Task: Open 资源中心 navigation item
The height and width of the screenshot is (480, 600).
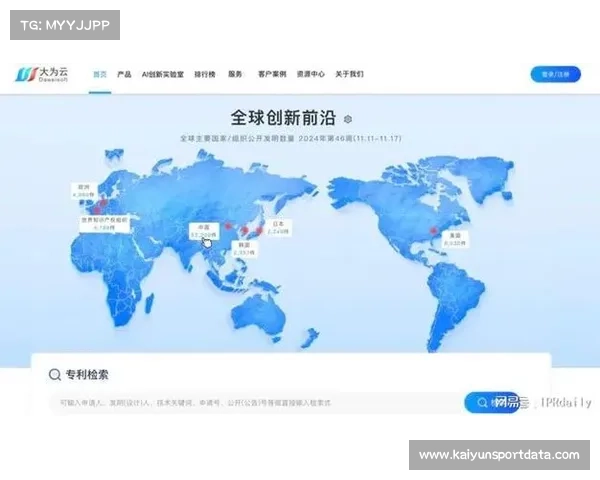Action: [310, 74]
